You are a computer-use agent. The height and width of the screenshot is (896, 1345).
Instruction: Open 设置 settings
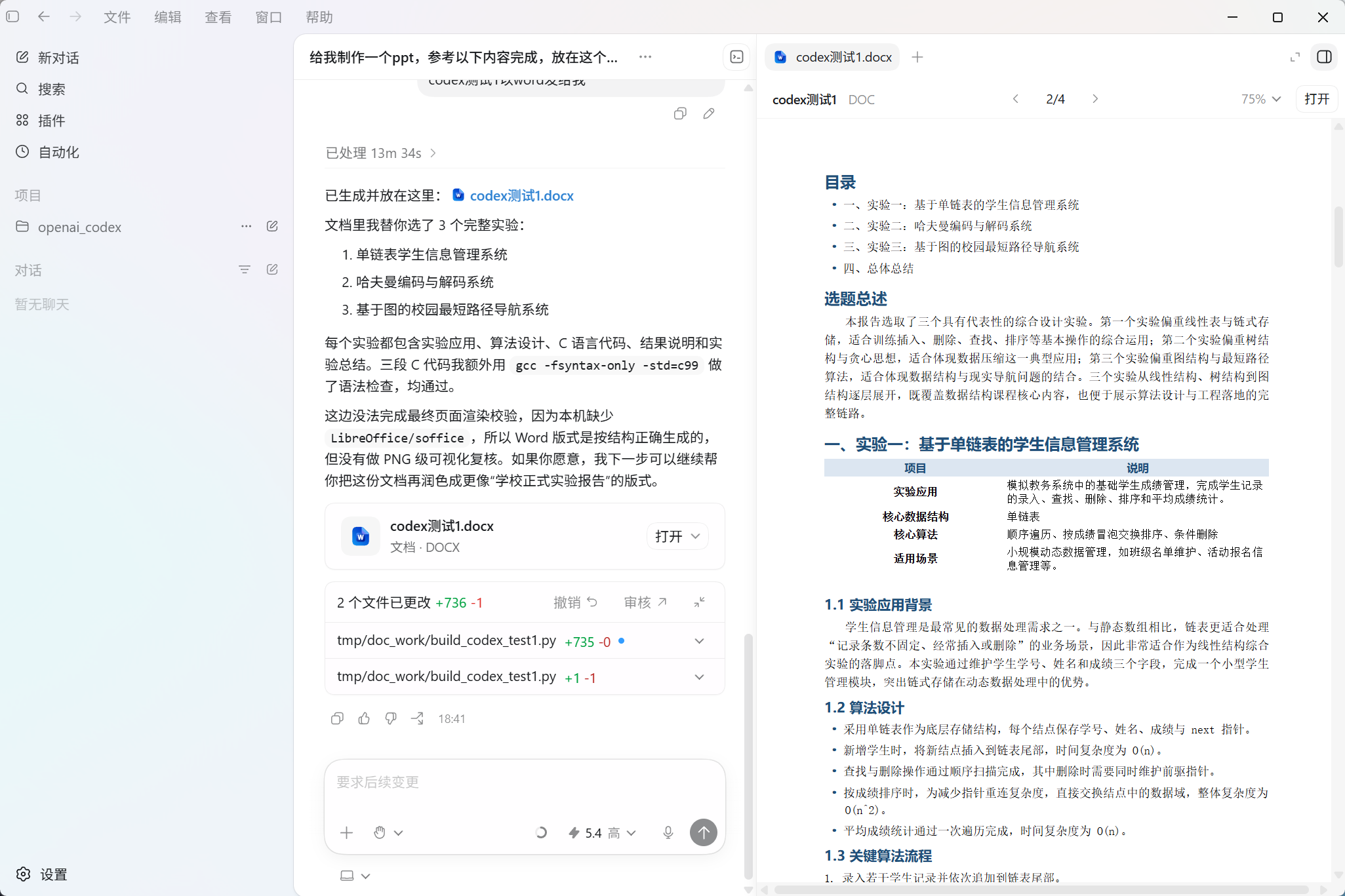(x=42, y=874)
